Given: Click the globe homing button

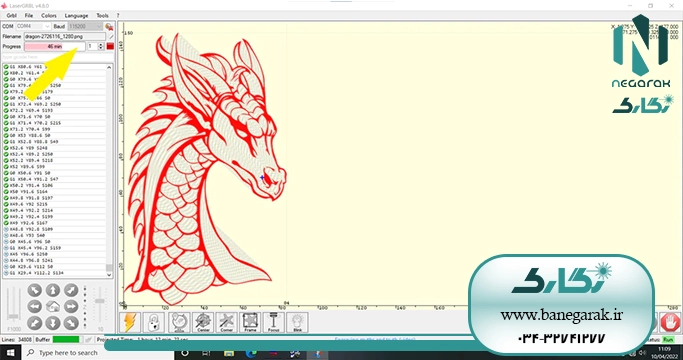Looking at the screenshot, I should coord(178,323).
